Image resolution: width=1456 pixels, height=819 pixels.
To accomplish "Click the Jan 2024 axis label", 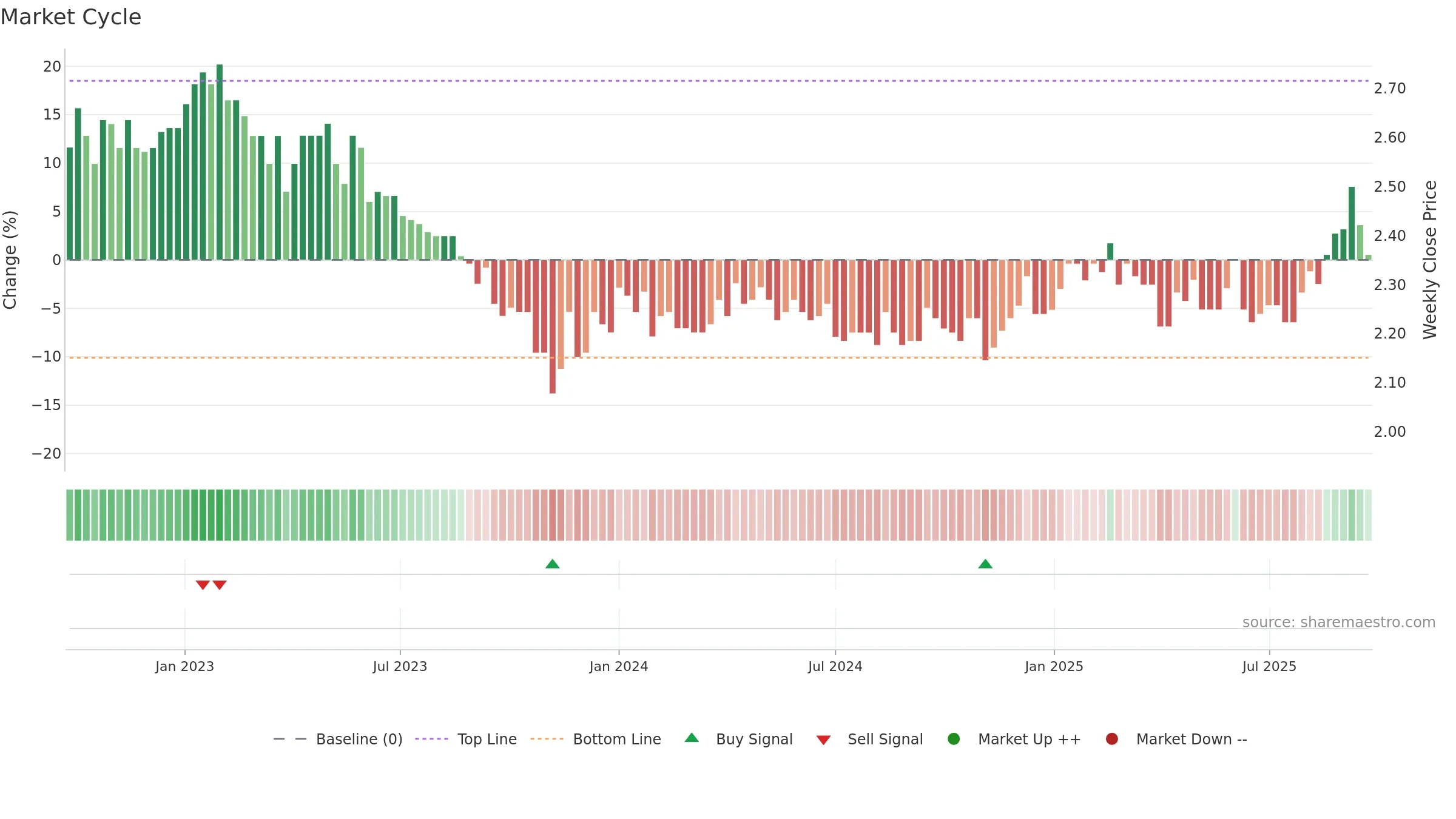I will tap(619, 666).
